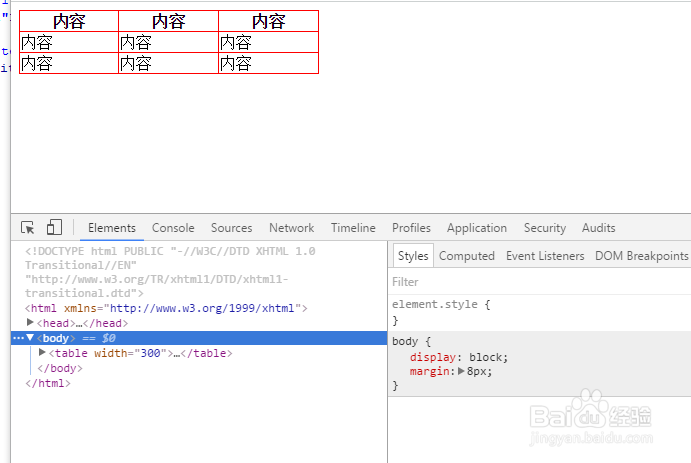Select the closing </html> tag line

[48, 383]
